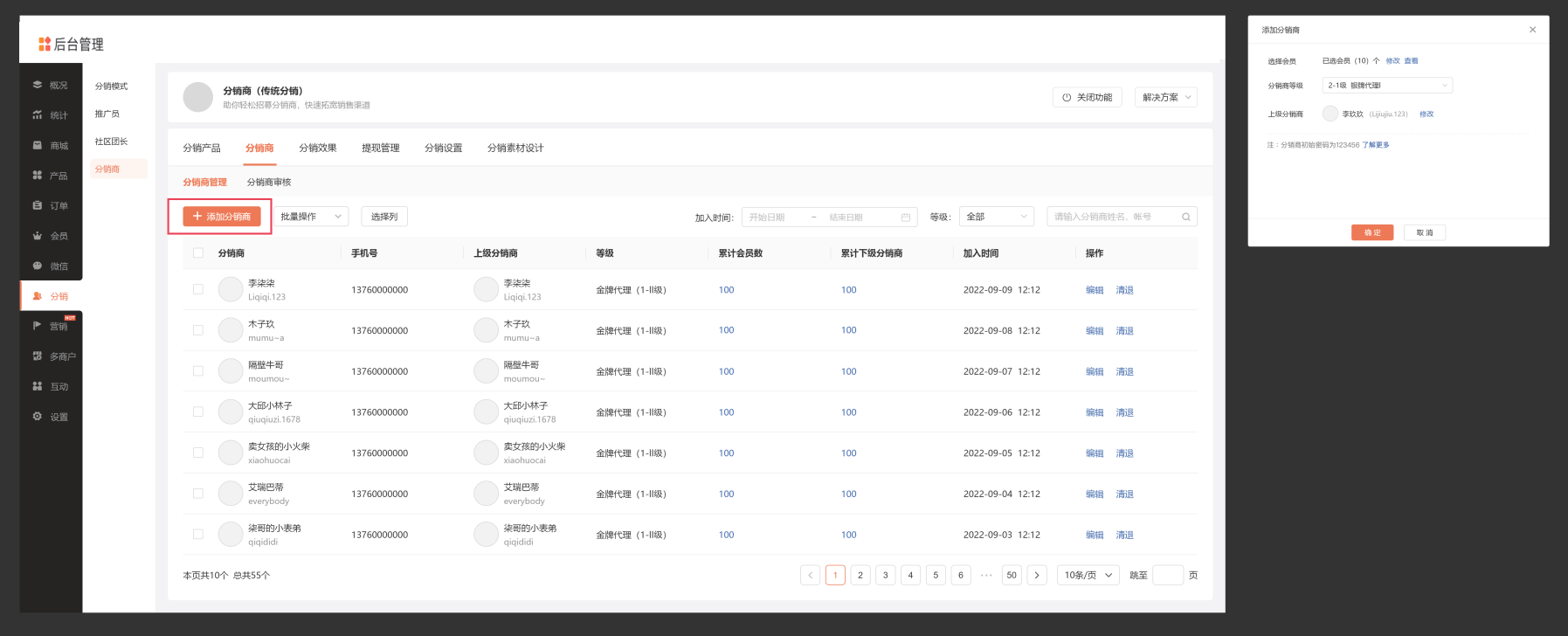This screenshot has height=636, width=1568.
Task: Open 微信 WeChat icon in sidebar
Action: tap(38, 266)
